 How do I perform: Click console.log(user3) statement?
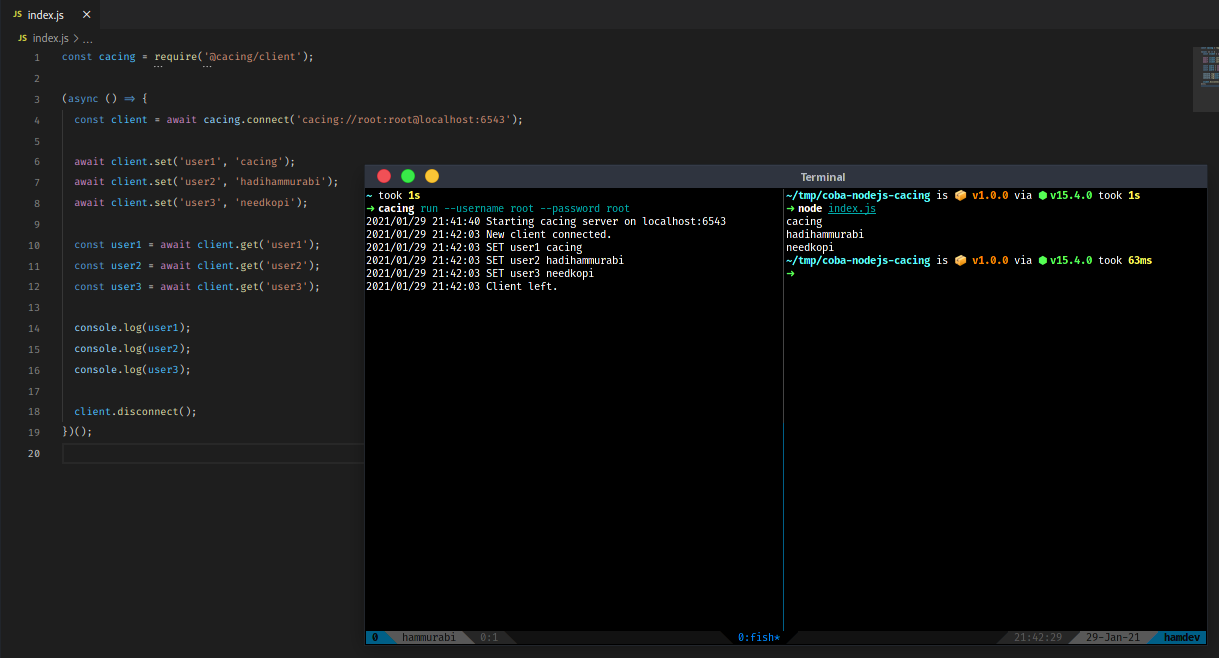click(132, 370)
